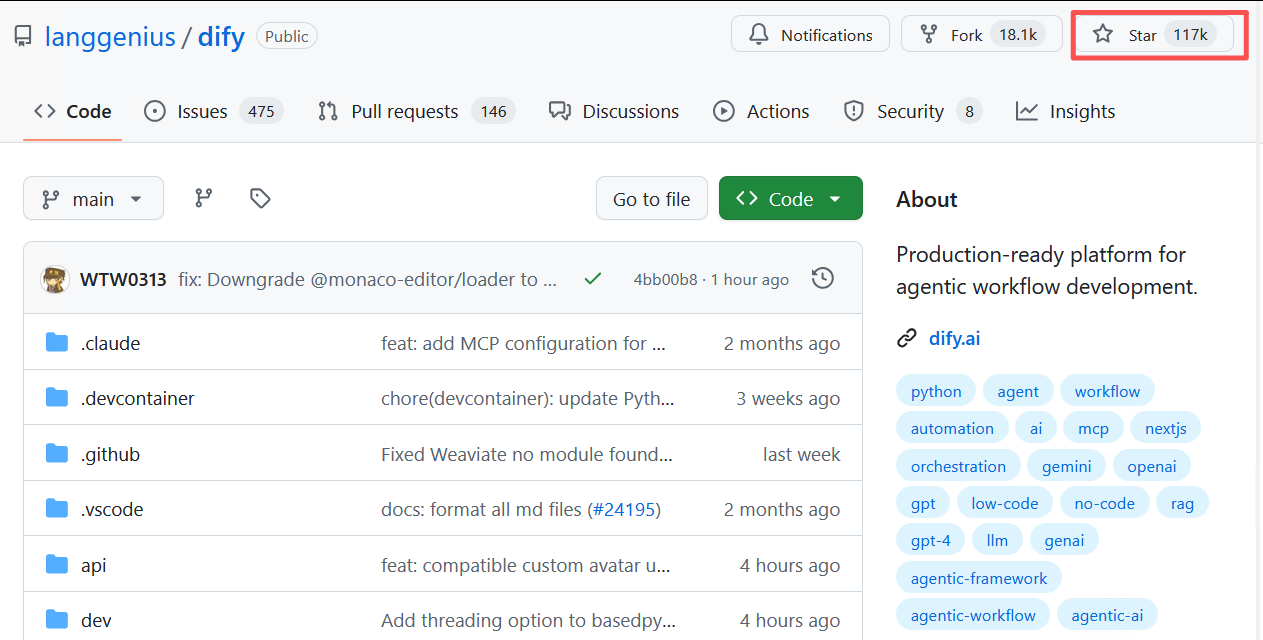Viewport: 1263px width, 640px height.
Task: Click the commit history clock icon
Action: (x=823, y=279)
